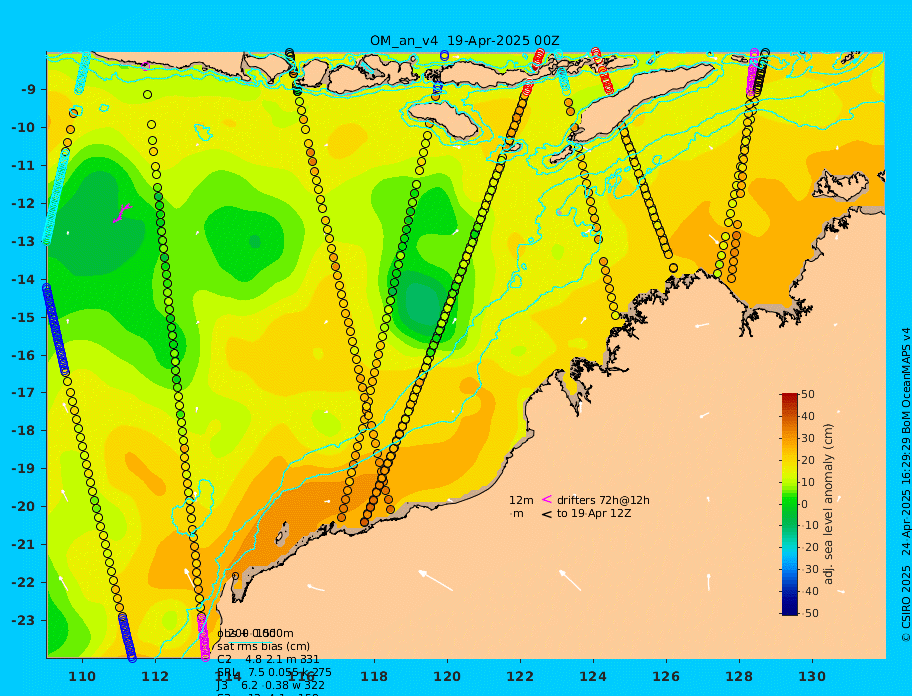Click the '12m' legend label
The height and width of the screenshot is (696, 912).
(521, 501)
